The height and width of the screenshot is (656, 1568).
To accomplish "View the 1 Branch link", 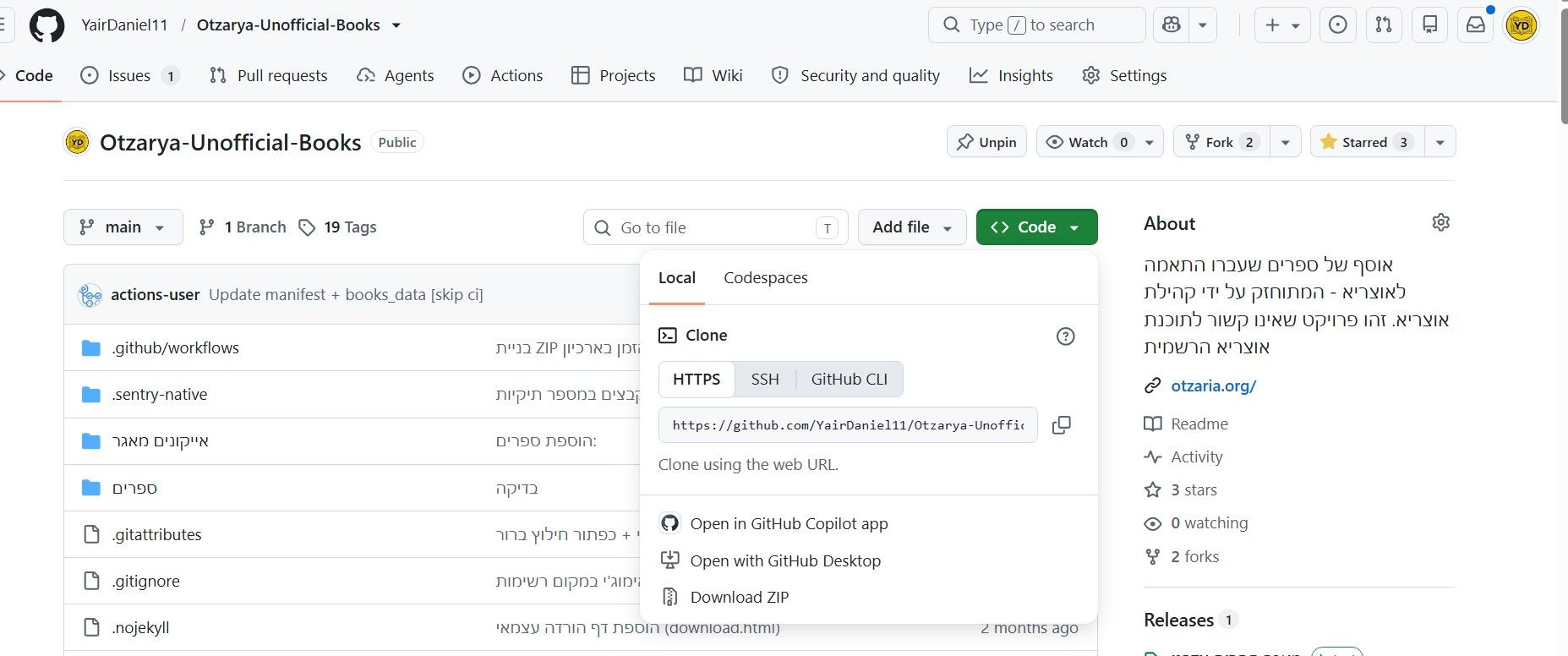I will click(243, 227).
